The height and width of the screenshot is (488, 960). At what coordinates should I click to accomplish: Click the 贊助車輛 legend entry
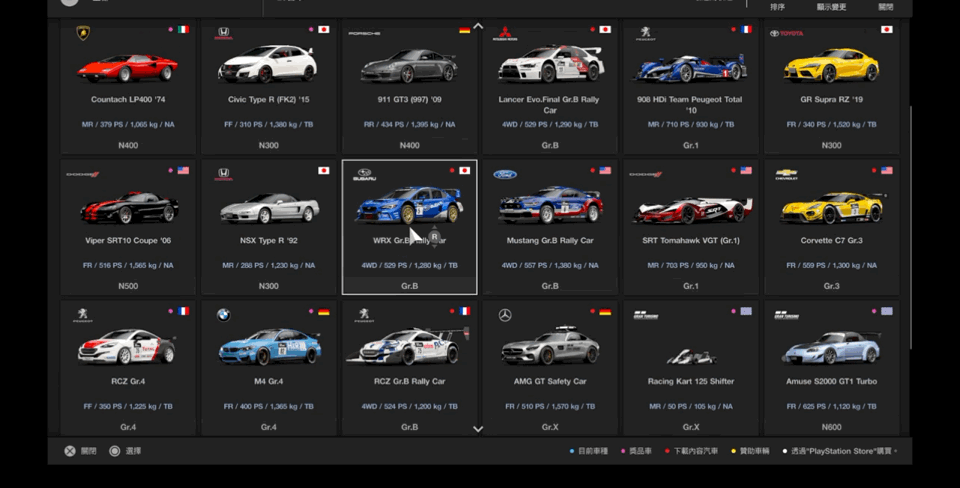pos(750,451)
